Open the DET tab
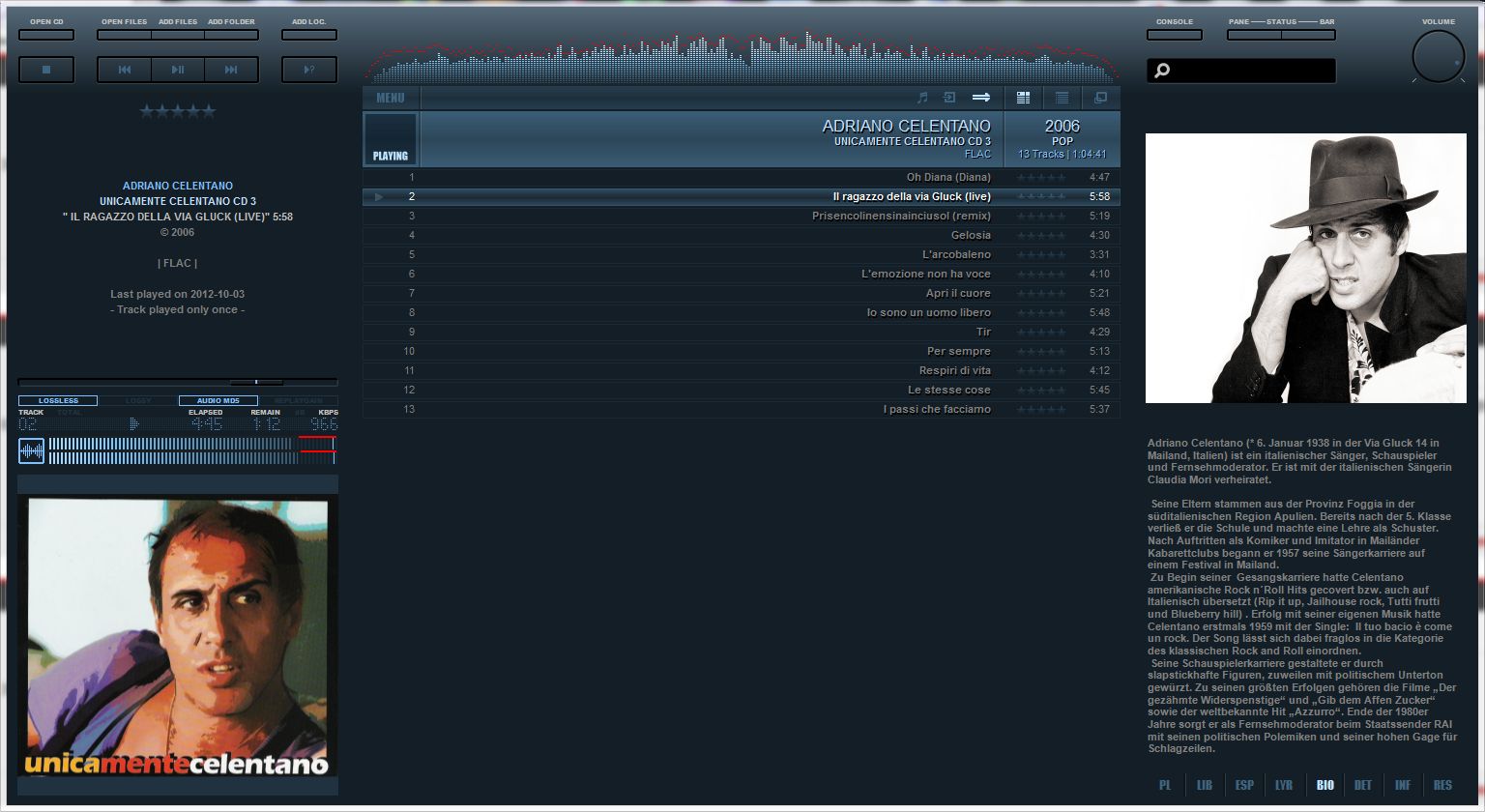 pyautogui.click(x=1363, y=785)
